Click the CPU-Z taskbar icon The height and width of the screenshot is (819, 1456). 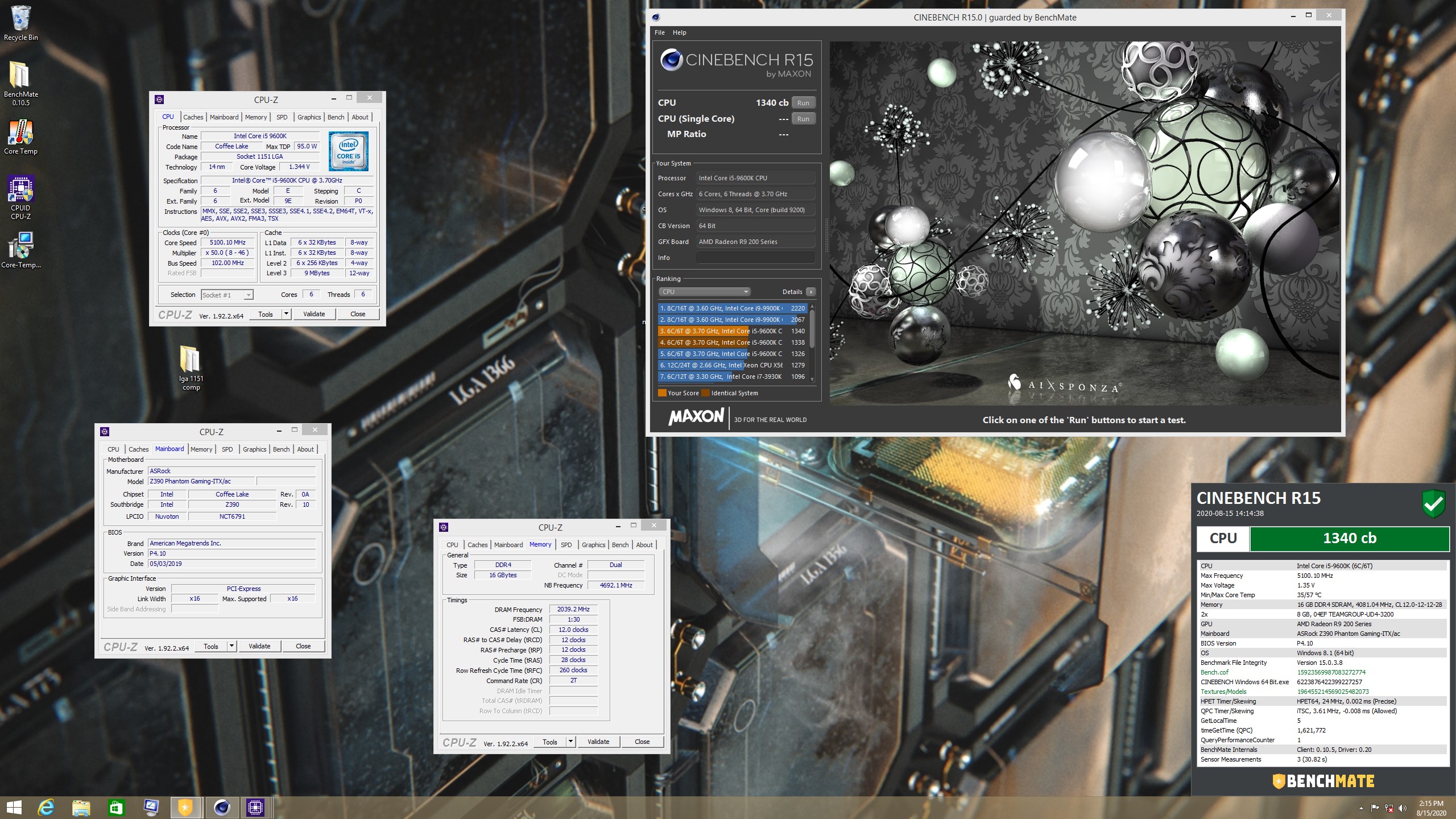point(255,807)
